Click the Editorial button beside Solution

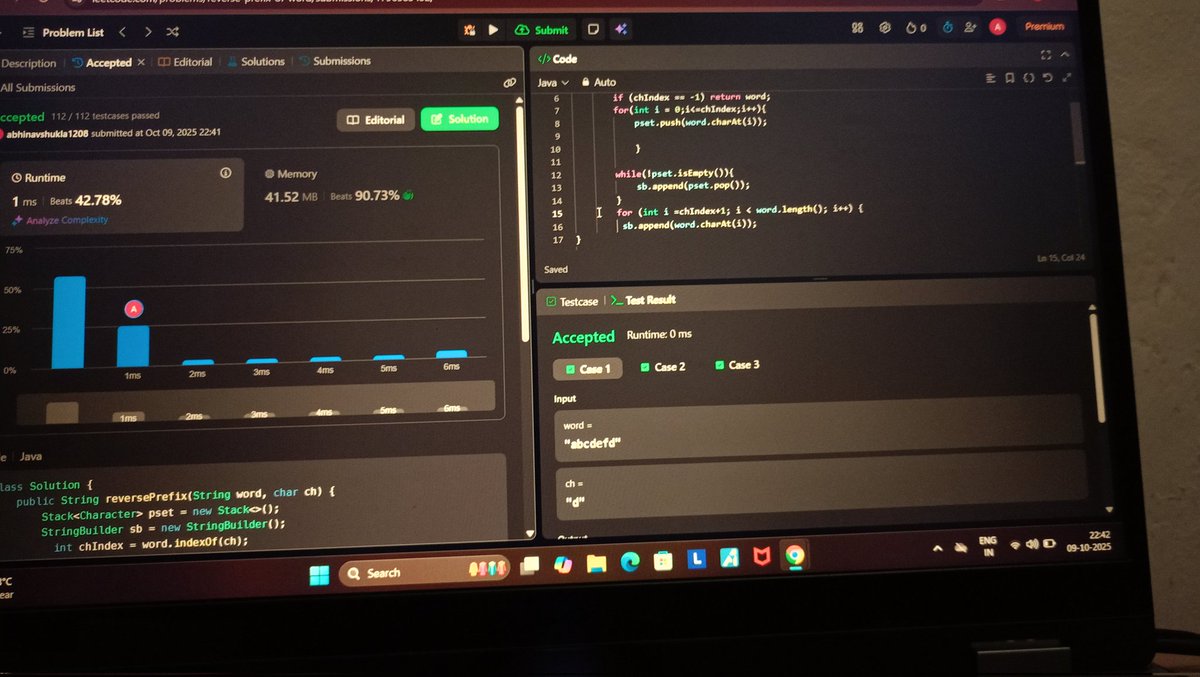coord(375,120)
